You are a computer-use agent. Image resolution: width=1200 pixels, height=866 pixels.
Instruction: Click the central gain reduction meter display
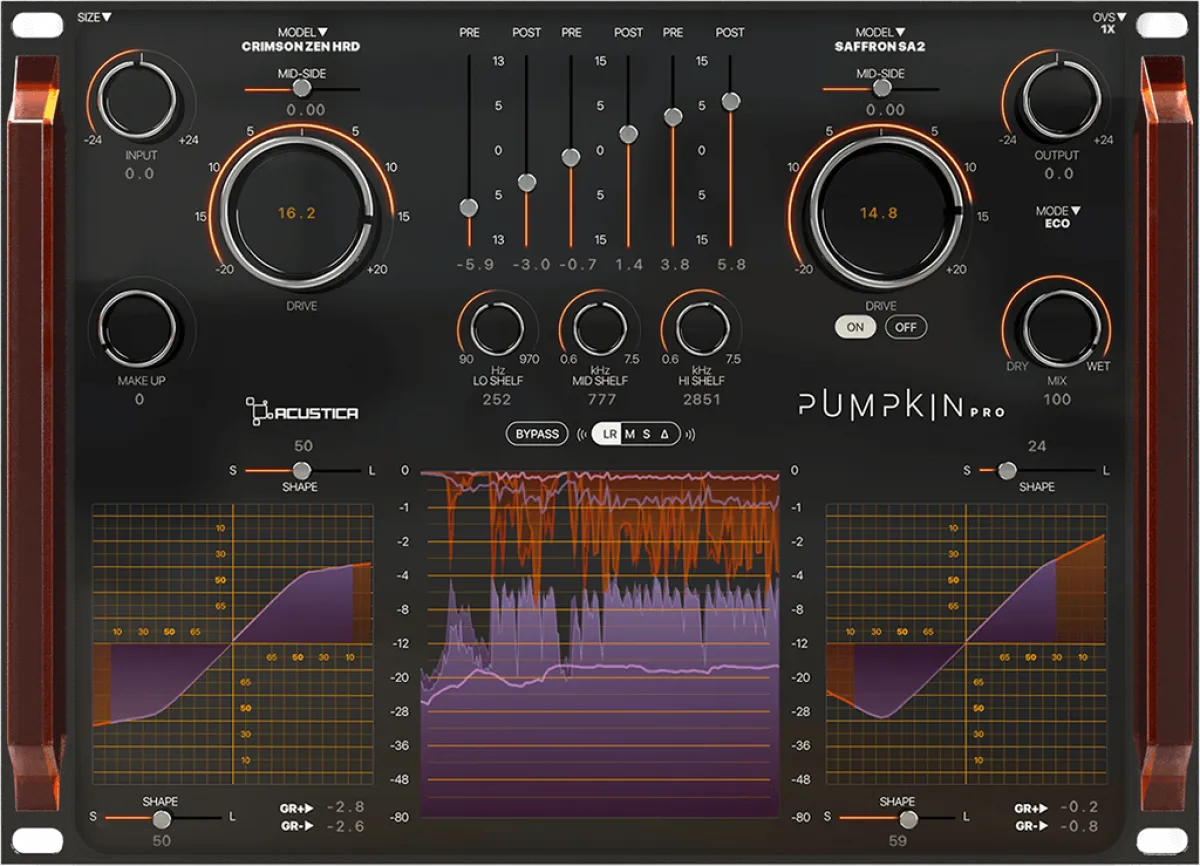pos(600,643)
